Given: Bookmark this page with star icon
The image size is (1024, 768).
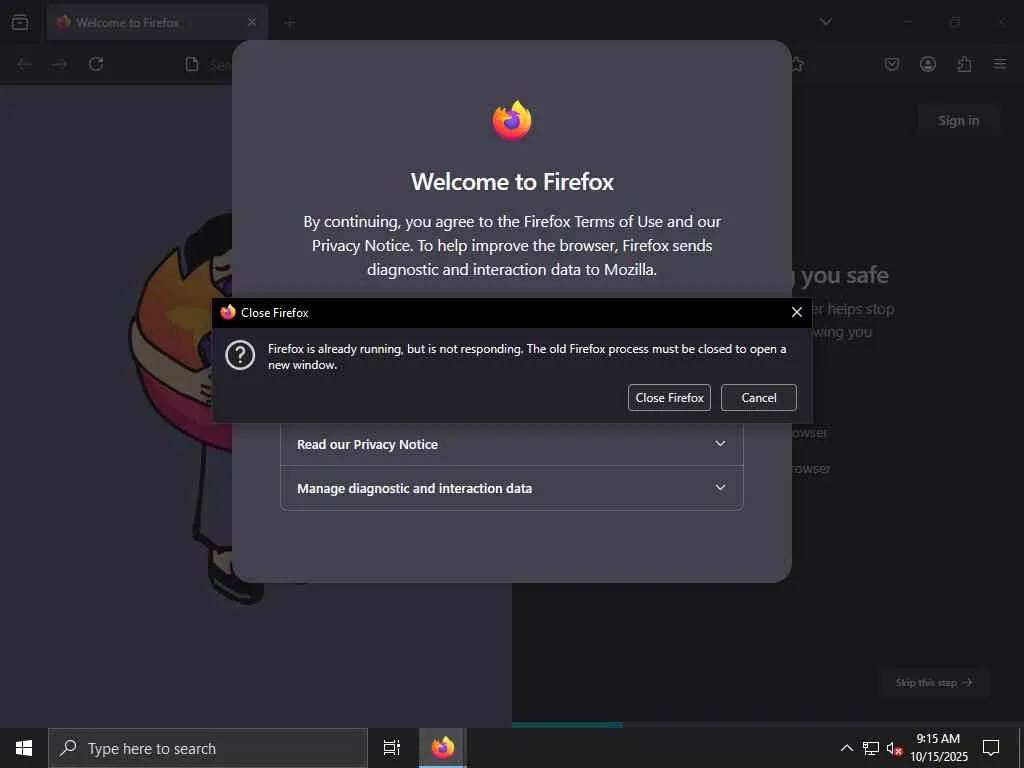Looking at the screenshot, I should [x=797, y=64].
